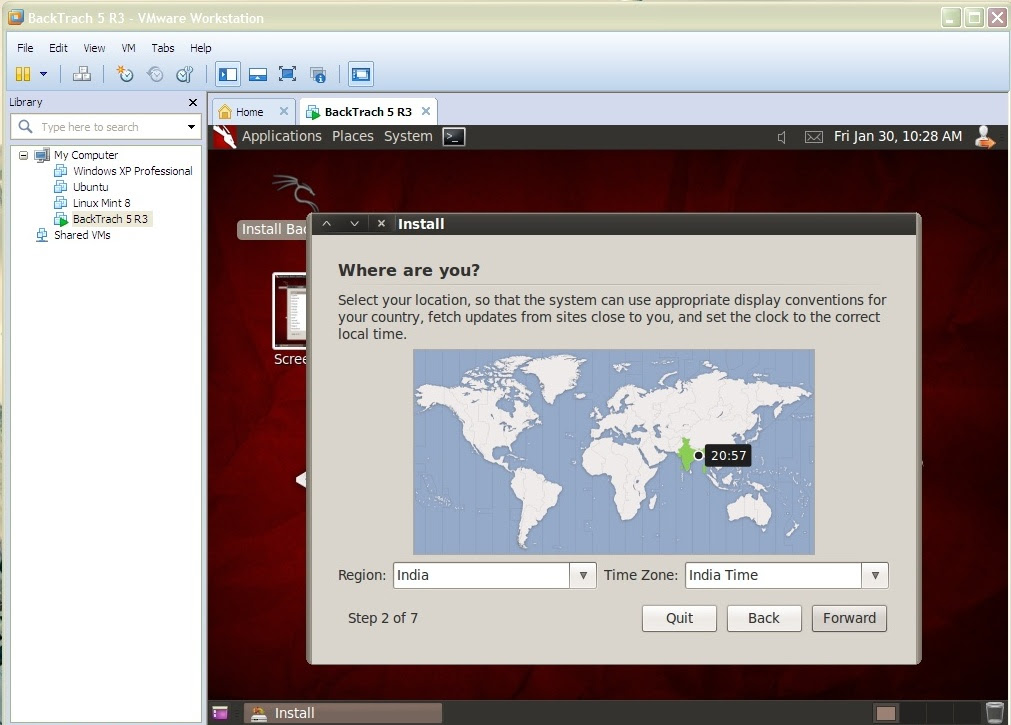Click the Install window down-arrow button
This screenshot has height=725, width=1011.
click(354, 224)
